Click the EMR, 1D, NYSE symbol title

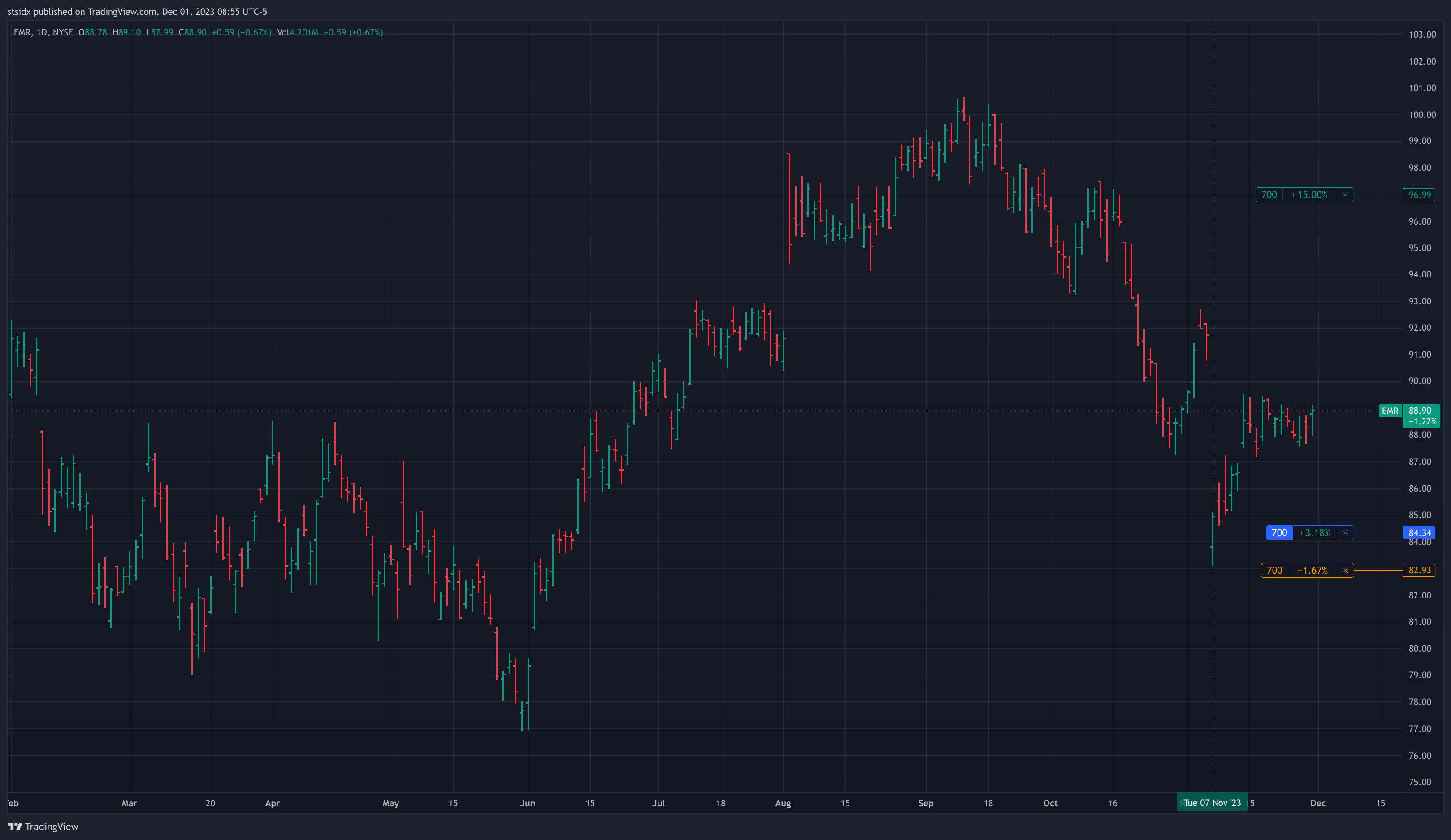pos(43,32)
